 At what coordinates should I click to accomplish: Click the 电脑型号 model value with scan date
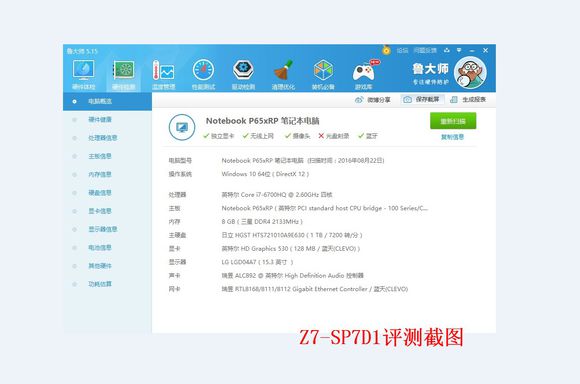click(303, 161)
